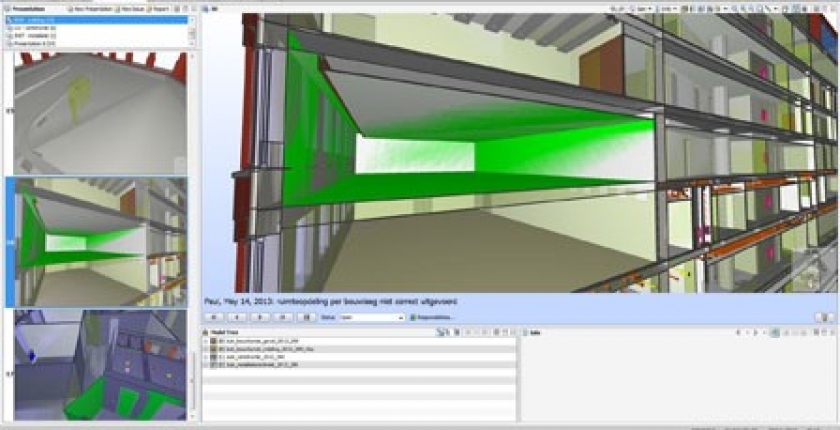This screenshot has width=840, height=430.
Task: Click the Info panel header
Action: (535, 332)
